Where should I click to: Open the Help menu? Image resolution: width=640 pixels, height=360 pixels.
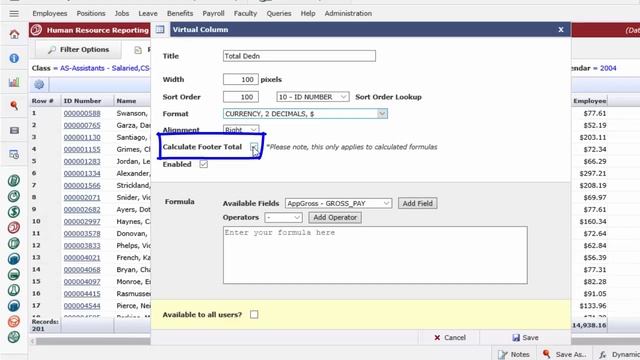click(308, 13)
